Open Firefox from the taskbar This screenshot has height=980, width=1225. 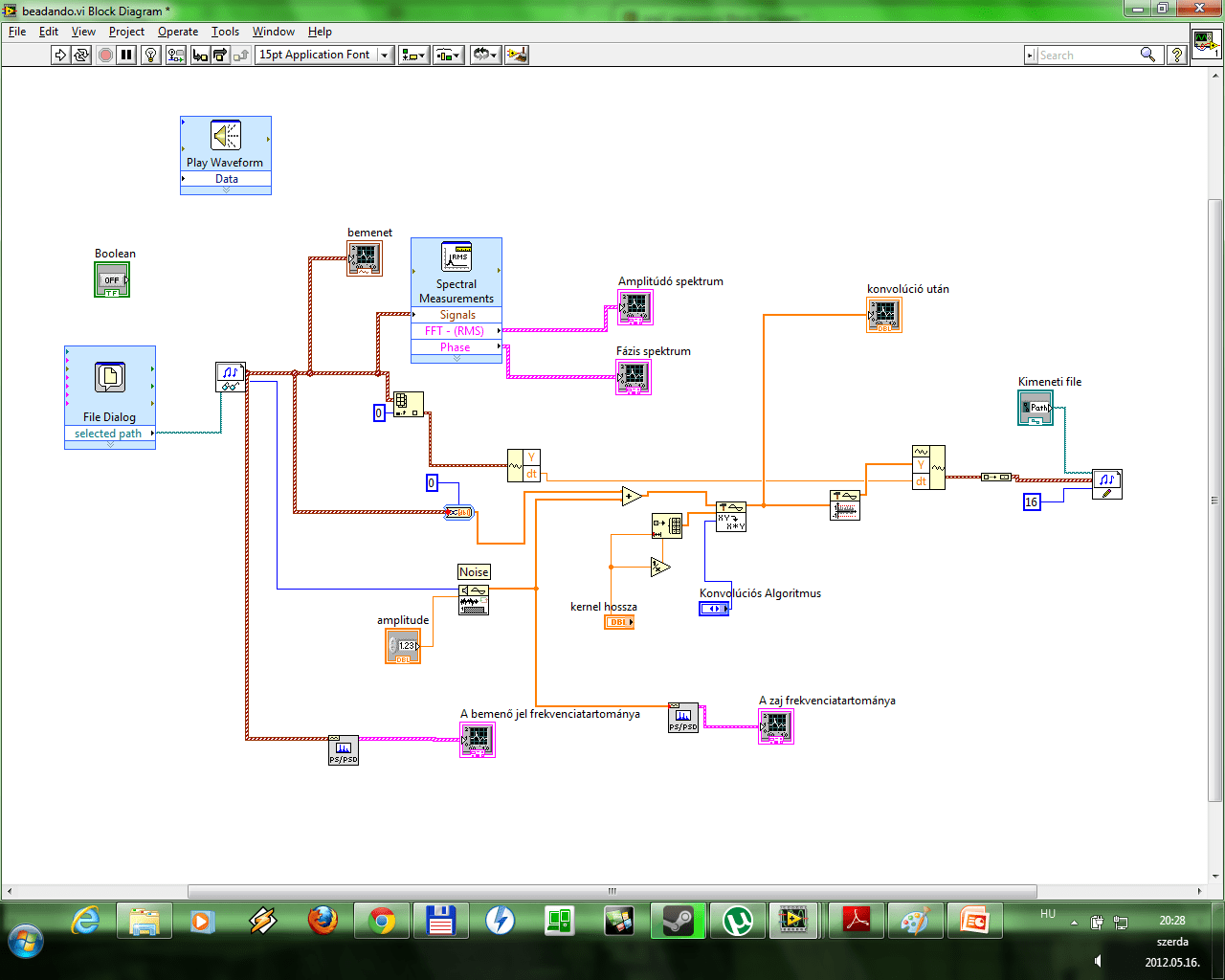(323, 921)
